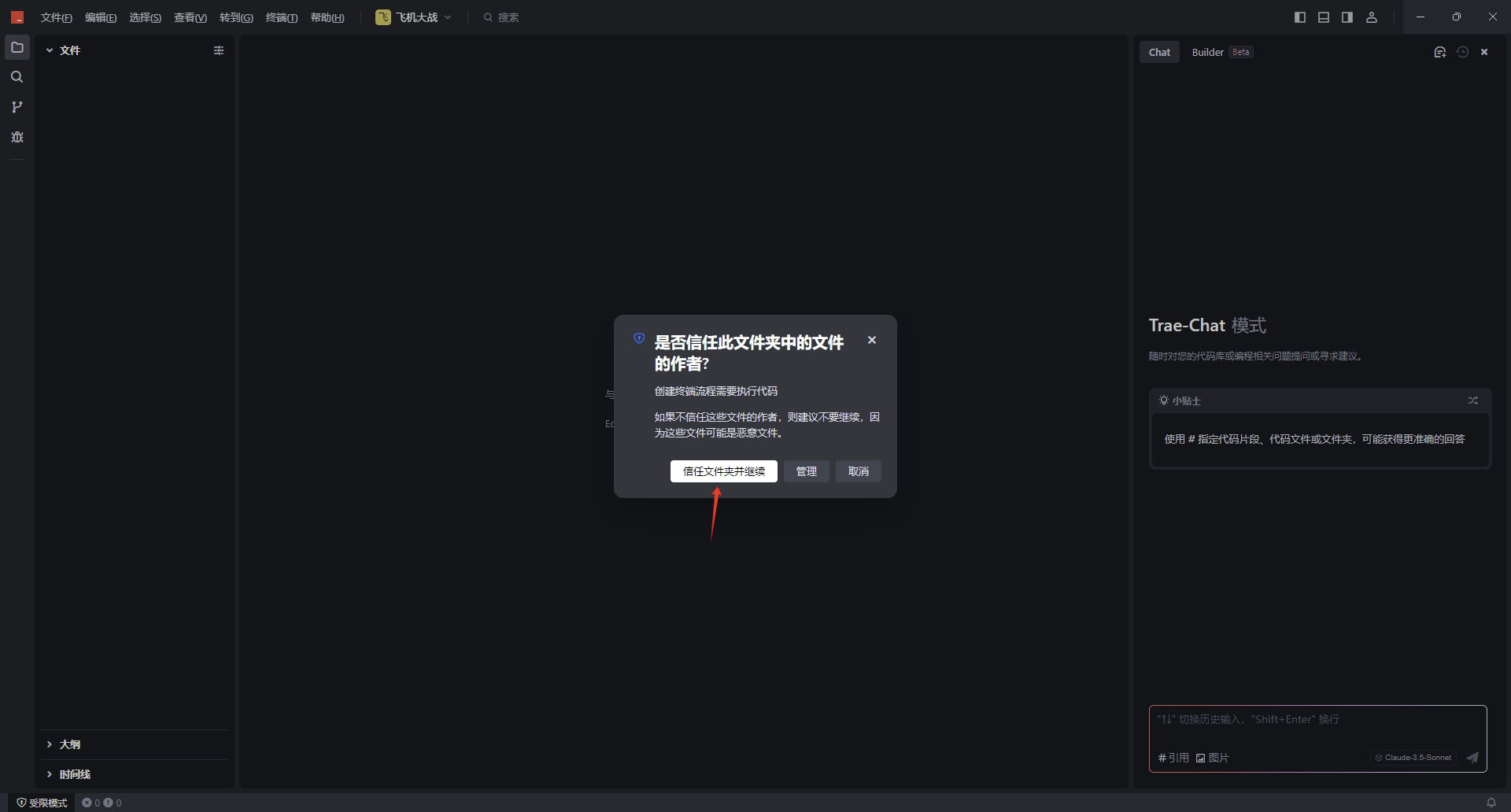Open the Run and Debug bug icon
This screenshot has width=1511, height=812.
pos(17,137)
